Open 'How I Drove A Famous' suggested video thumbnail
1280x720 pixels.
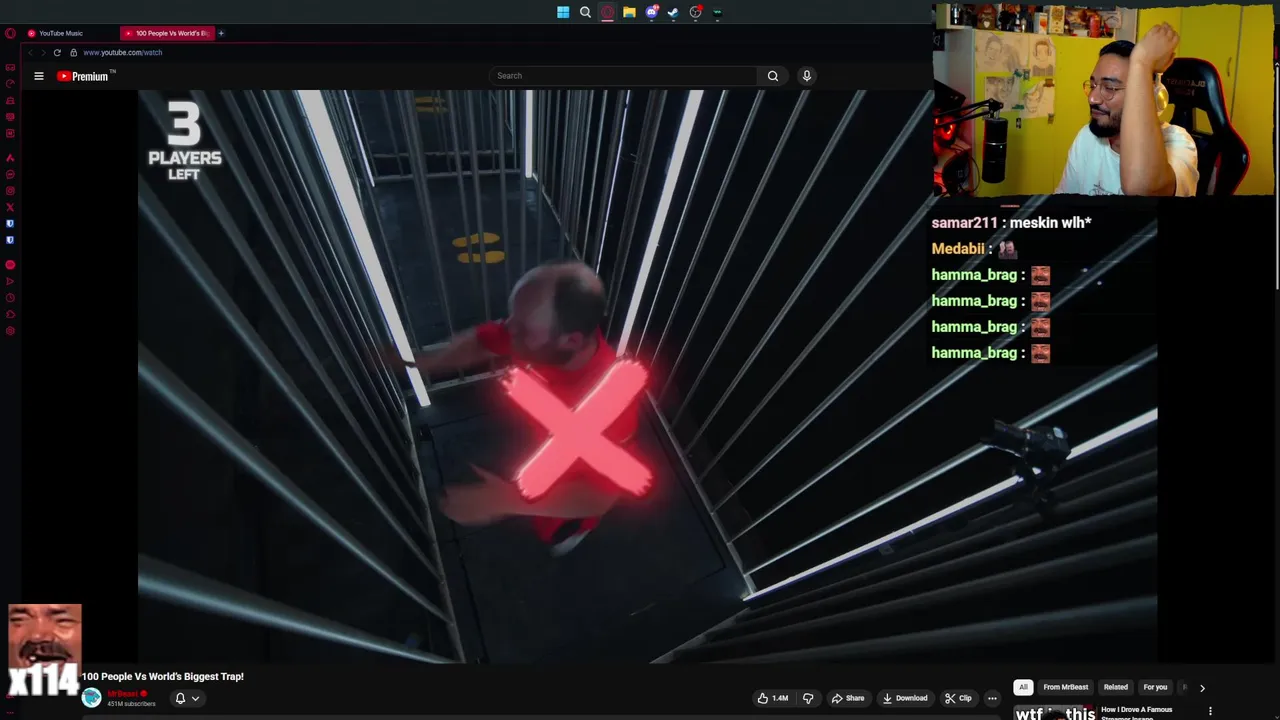[x=1054, y=713]
